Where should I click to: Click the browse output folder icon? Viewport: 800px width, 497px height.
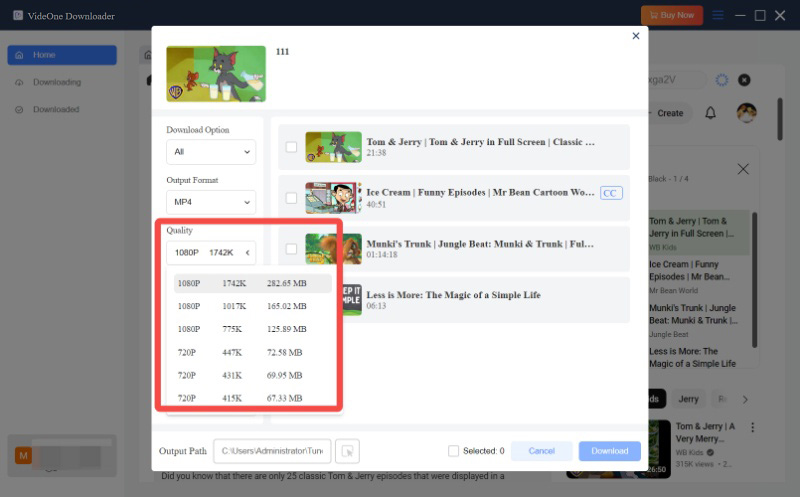(x=346, y=451)
